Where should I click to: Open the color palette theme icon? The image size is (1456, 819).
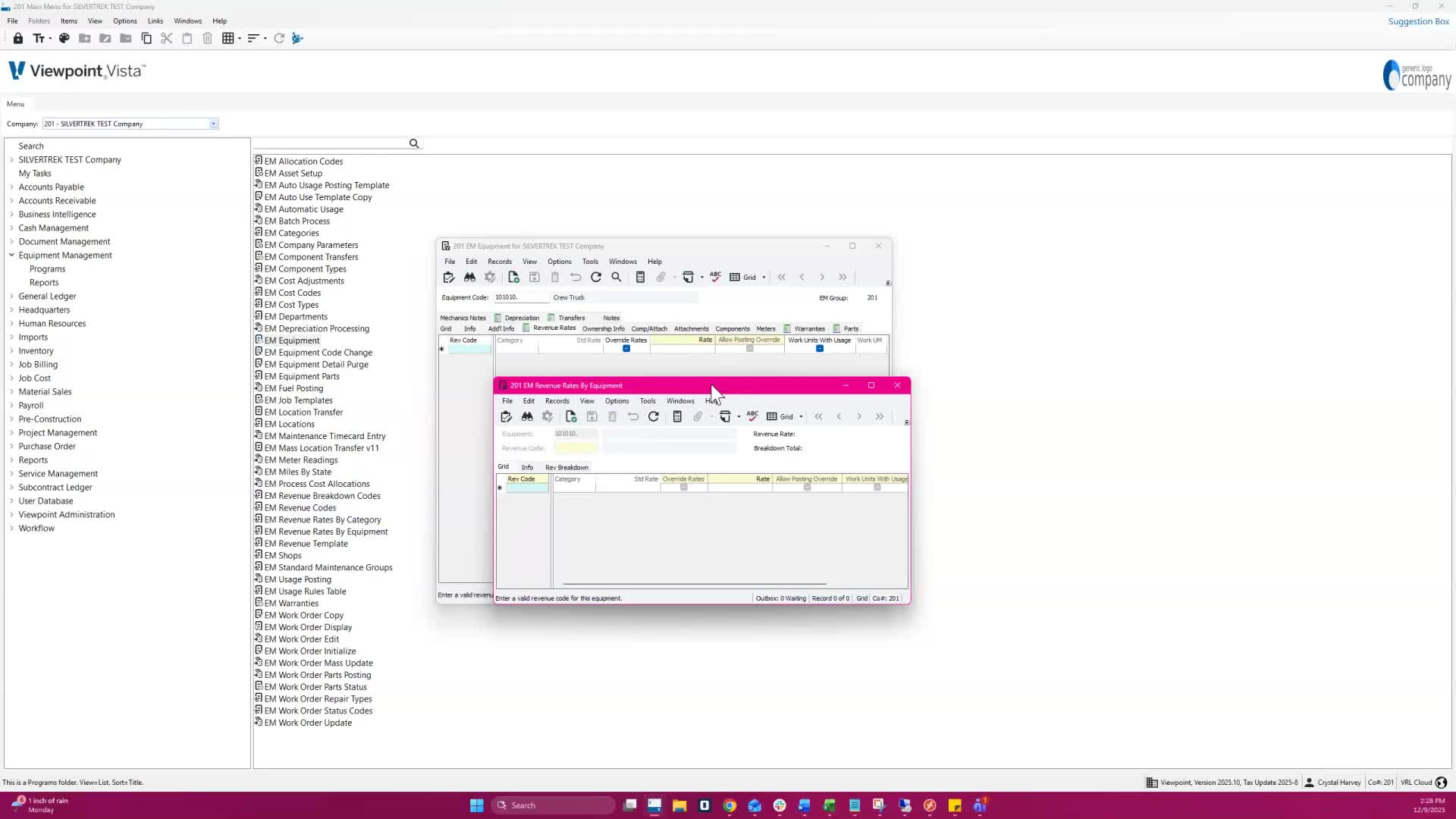64,38
